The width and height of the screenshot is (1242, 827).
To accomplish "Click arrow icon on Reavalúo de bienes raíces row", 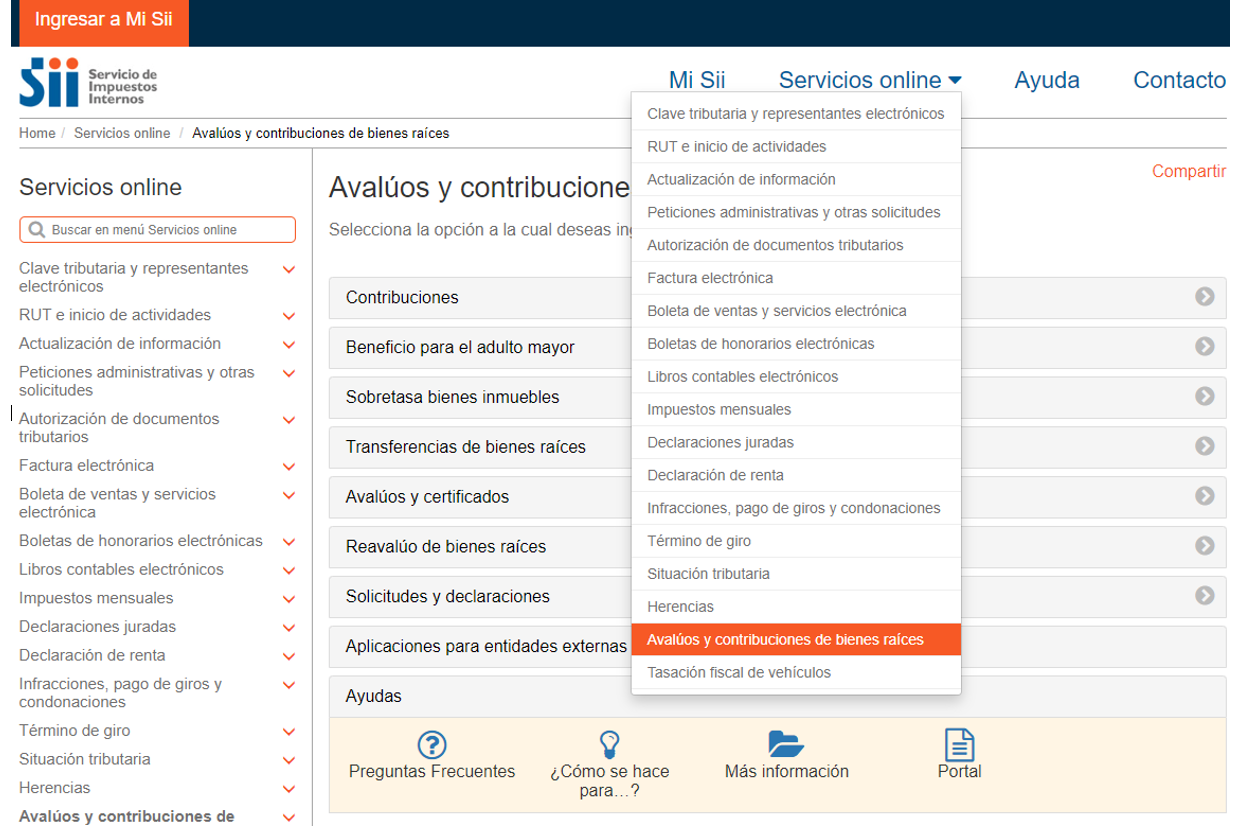I will tap(1205, 546).
